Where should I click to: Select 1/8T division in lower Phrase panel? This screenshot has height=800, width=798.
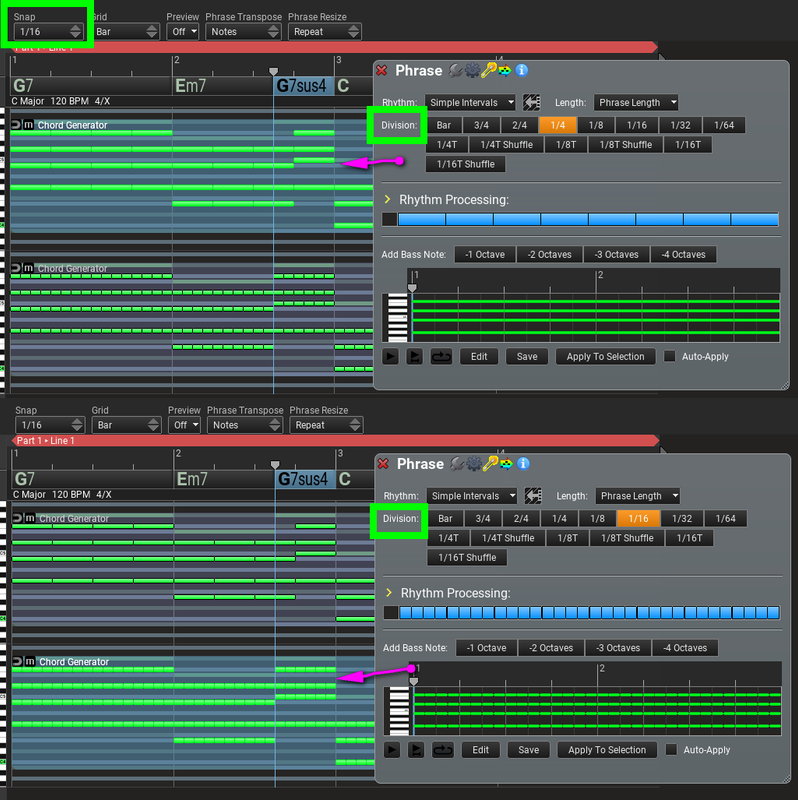click(x=567, y=538)
